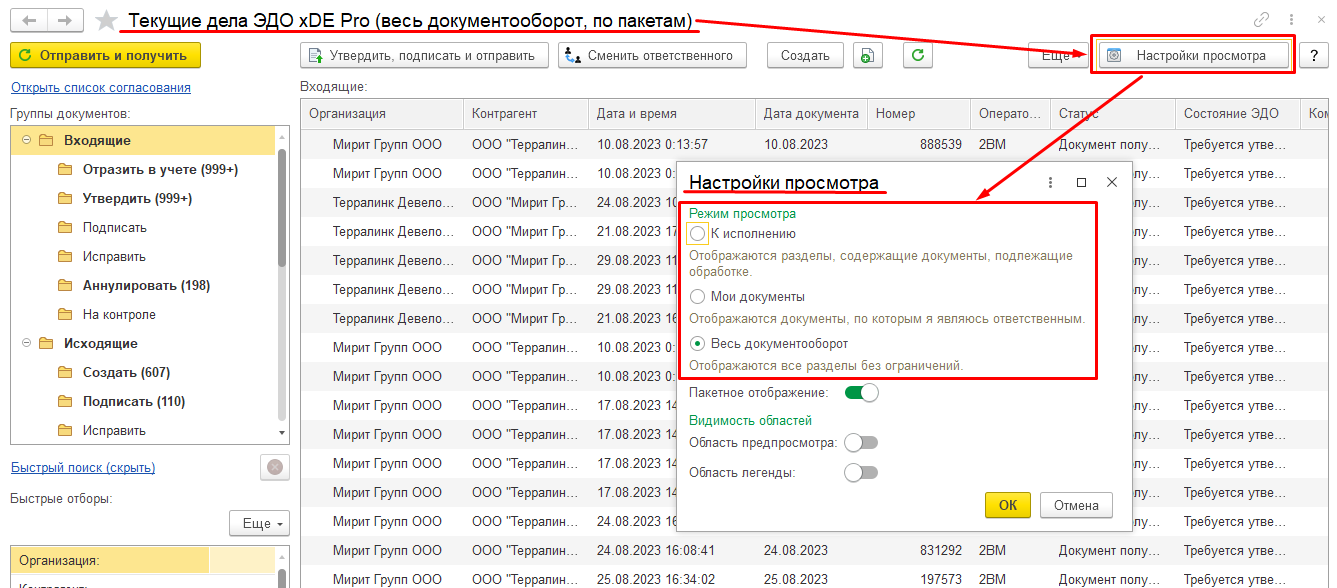
Task: Open three-dots menu in Настройки просмотра dialog
Action: point(1051,183)
